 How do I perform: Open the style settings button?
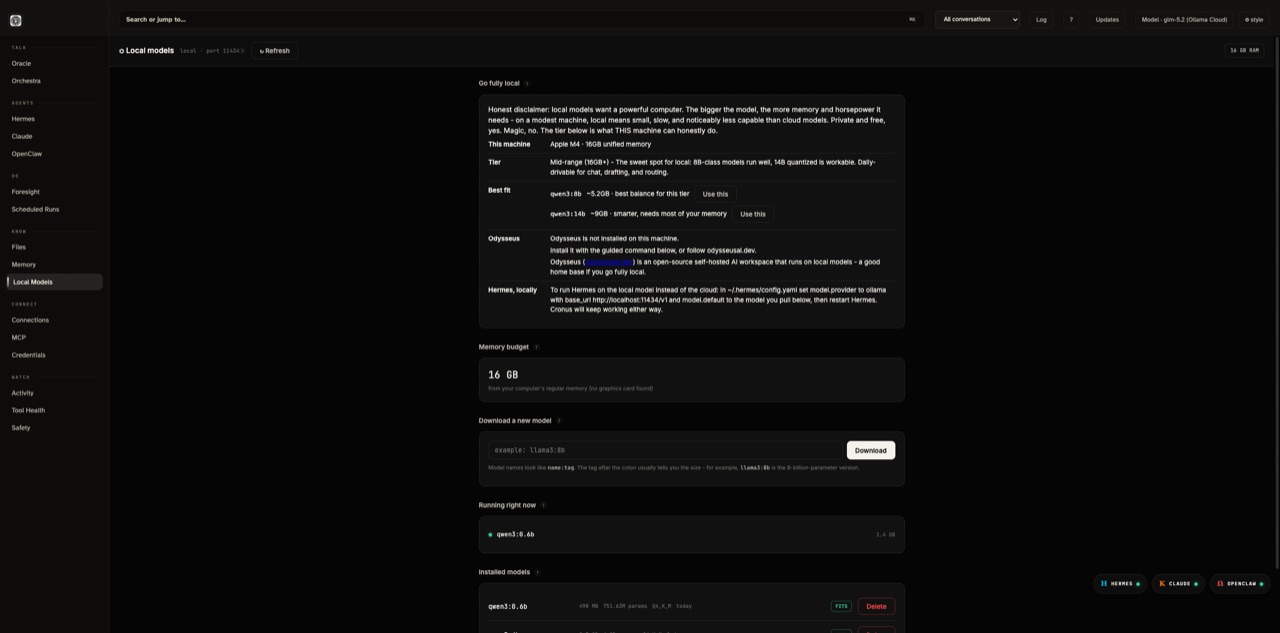point(1254,19)
